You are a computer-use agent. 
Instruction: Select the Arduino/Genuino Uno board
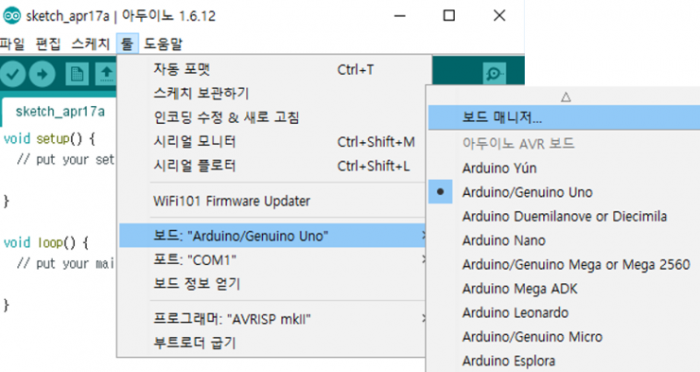(564, 192)
